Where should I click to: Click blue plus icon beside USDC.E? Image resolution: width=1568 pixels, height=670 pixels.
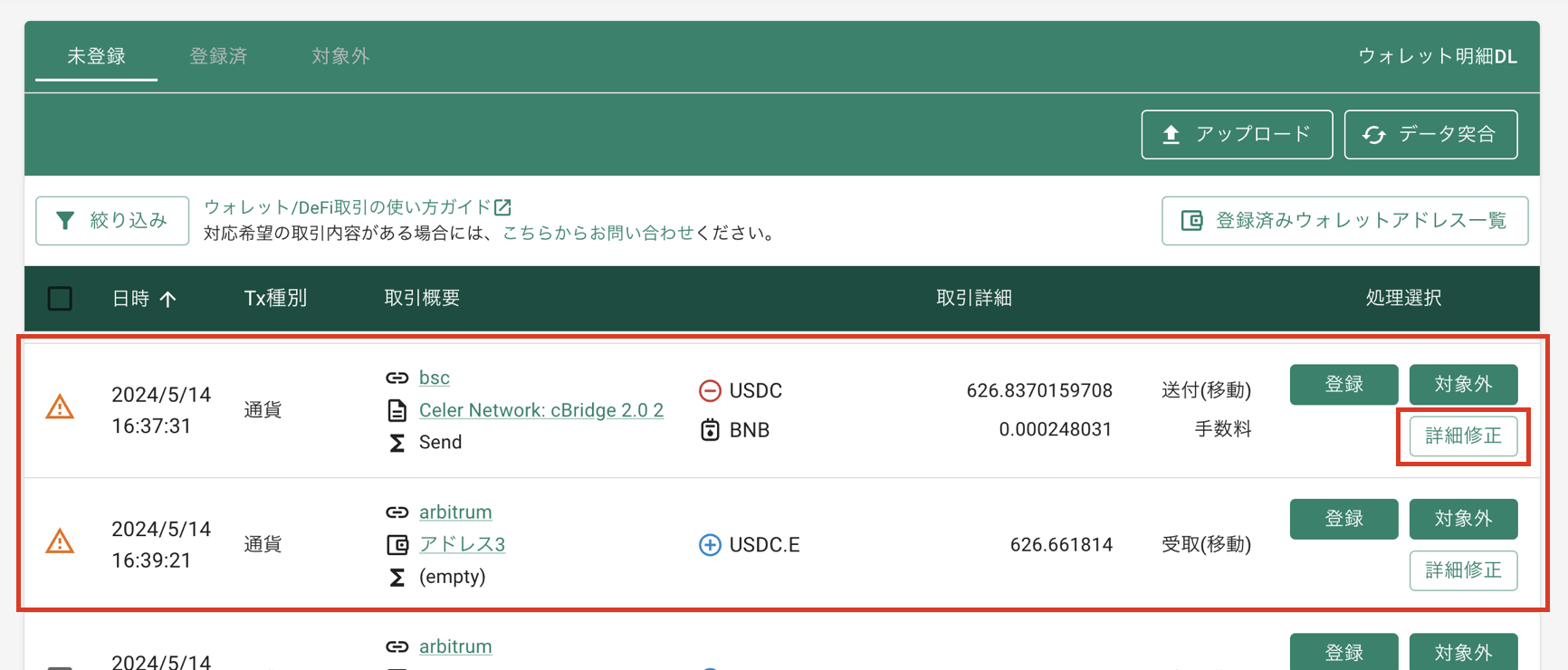pos(710,544)
